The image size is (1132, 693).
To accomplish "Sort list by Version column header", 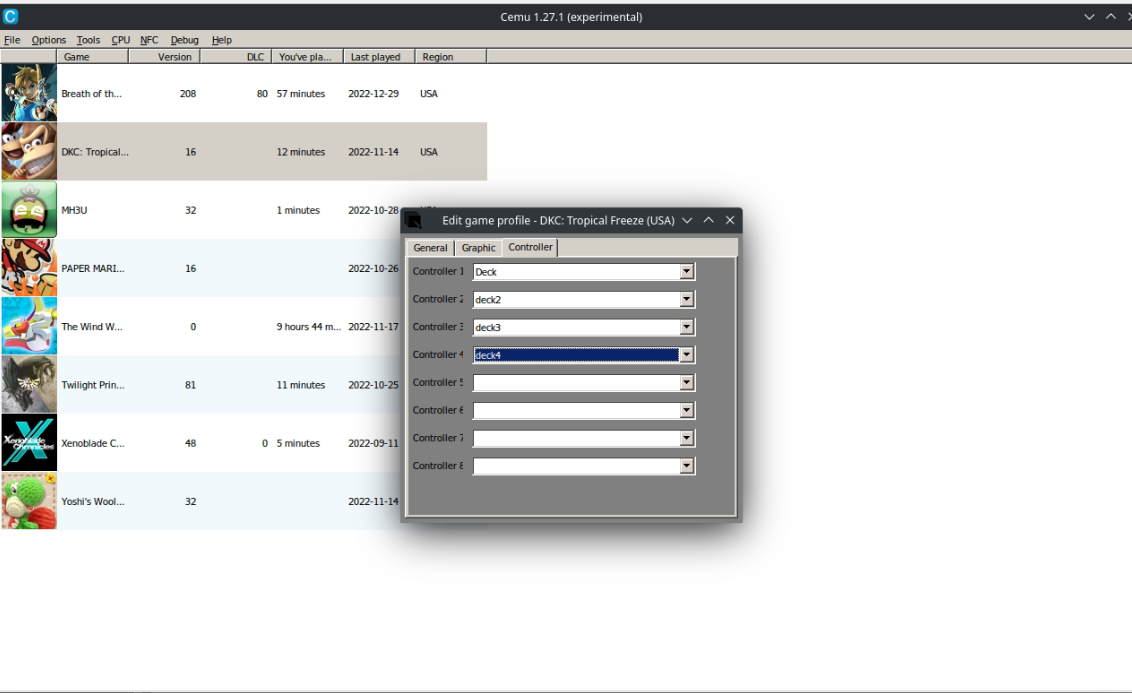I will click(x=165, y=56).
